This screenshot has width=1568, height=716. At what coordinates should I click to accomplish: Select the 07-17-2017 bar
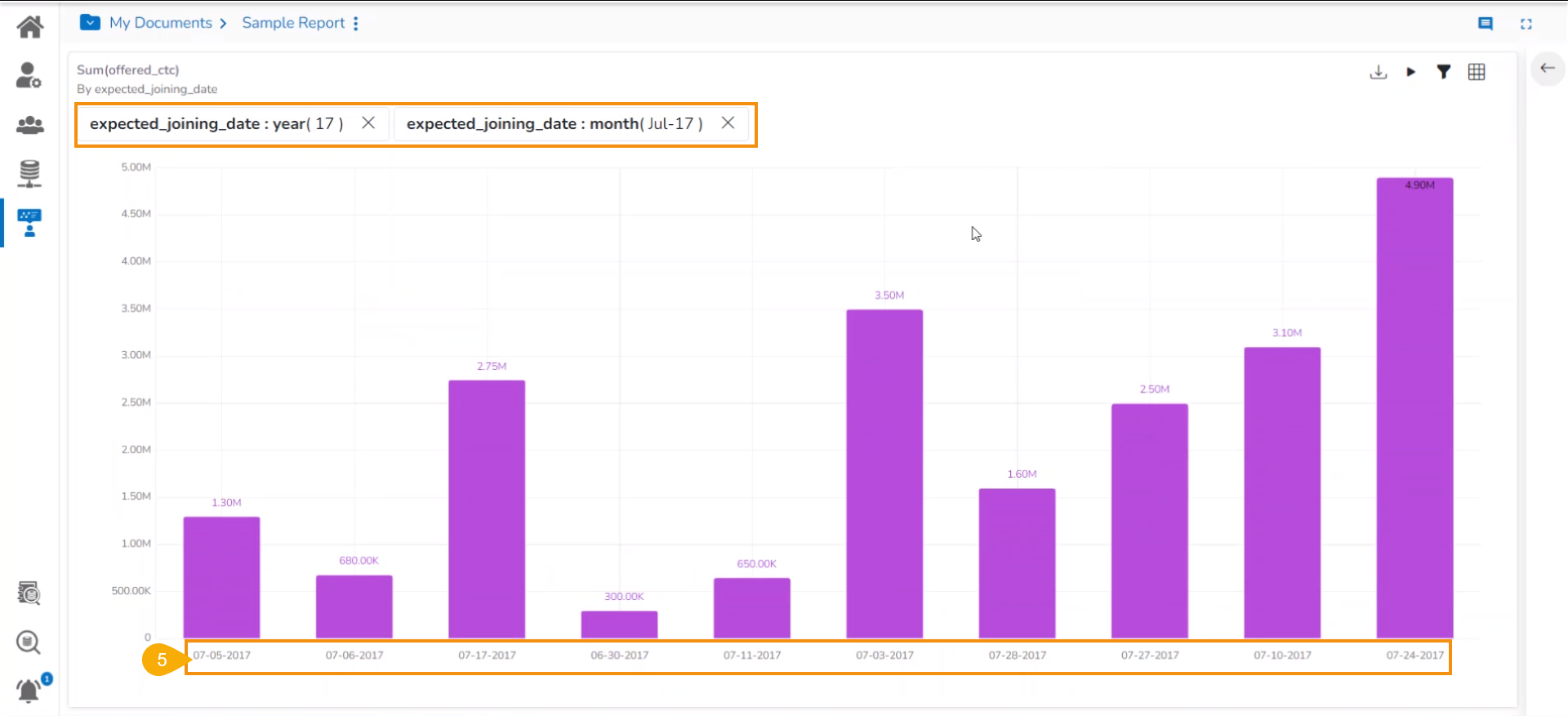pyautogui.click(x=487, y=509)
